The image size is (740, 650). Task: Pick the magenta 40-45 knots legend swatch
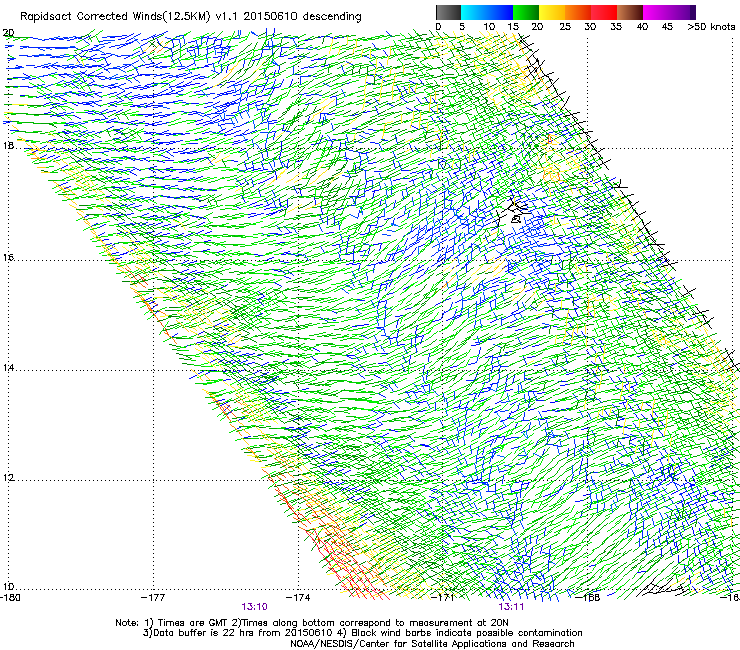(x=656, y=12)
